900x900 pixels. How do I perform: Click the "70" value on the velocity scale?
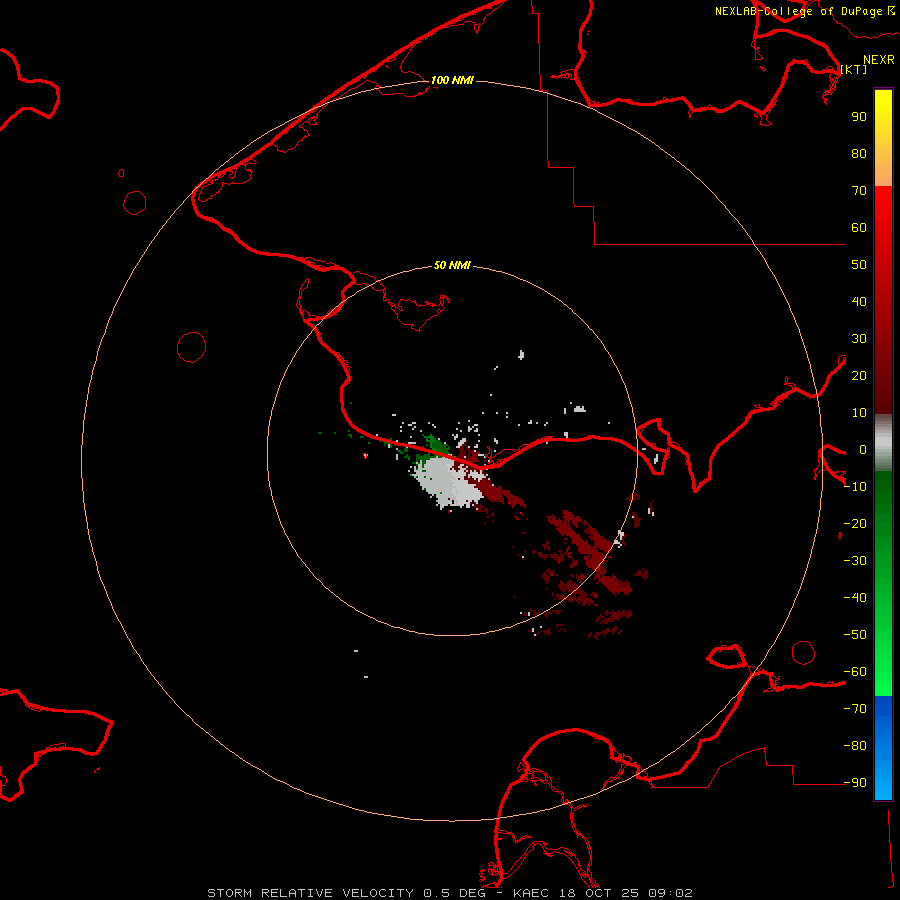(859, 191)
